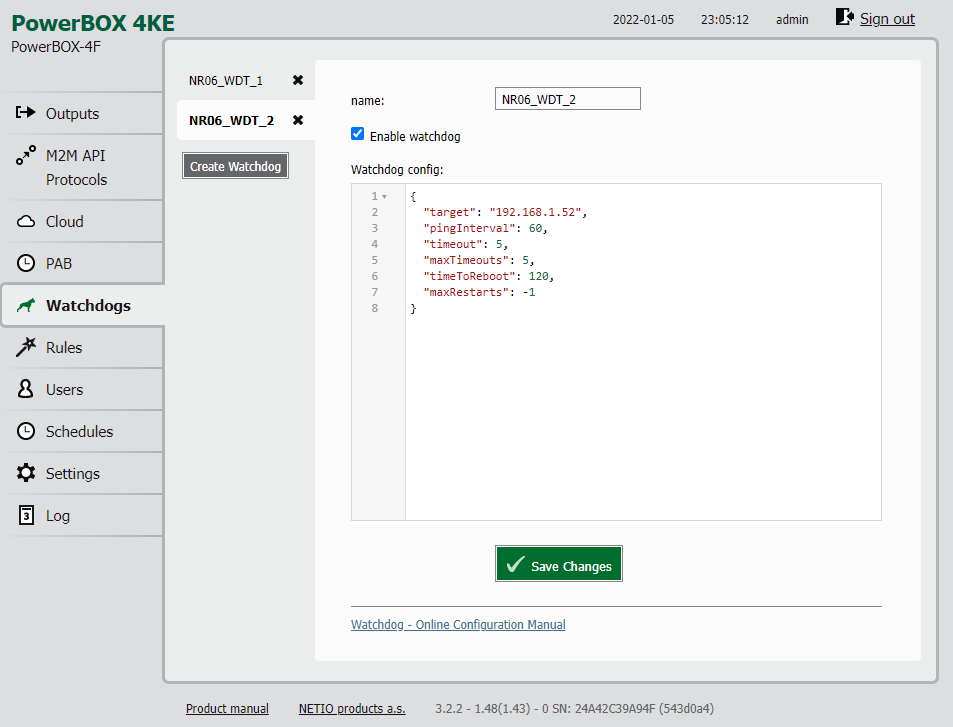Click the Settings gear icon
Image resolution: width=953 pixels, height=727 pixels.
[x=26, y=473]
